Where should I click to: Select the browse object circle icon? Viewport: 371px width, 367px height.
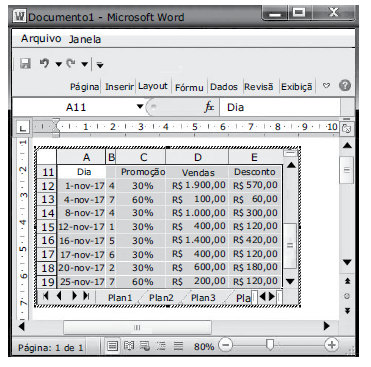click(347, 296)
